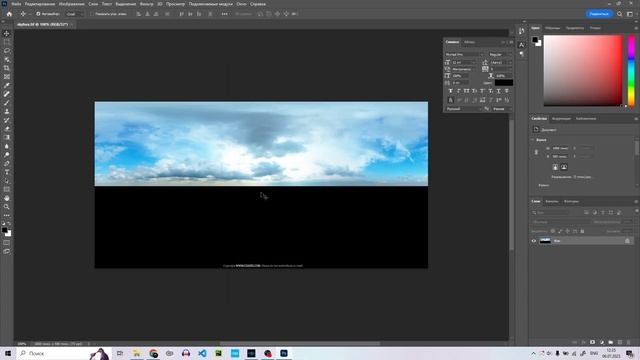
Task: Open the Окно menu
Action: point(241,4)
